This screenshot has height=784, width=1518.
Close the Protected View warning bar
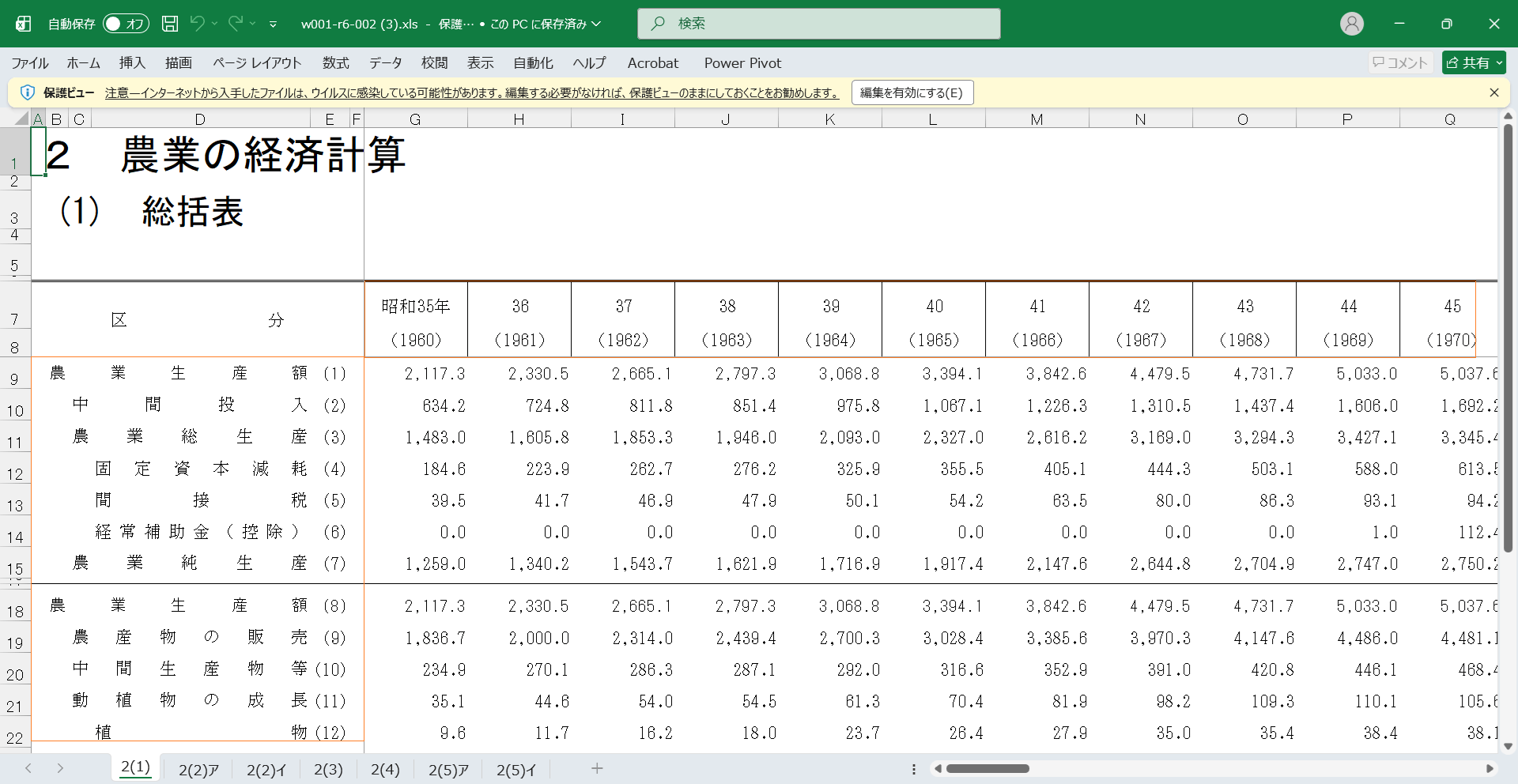click(1493, 92)
